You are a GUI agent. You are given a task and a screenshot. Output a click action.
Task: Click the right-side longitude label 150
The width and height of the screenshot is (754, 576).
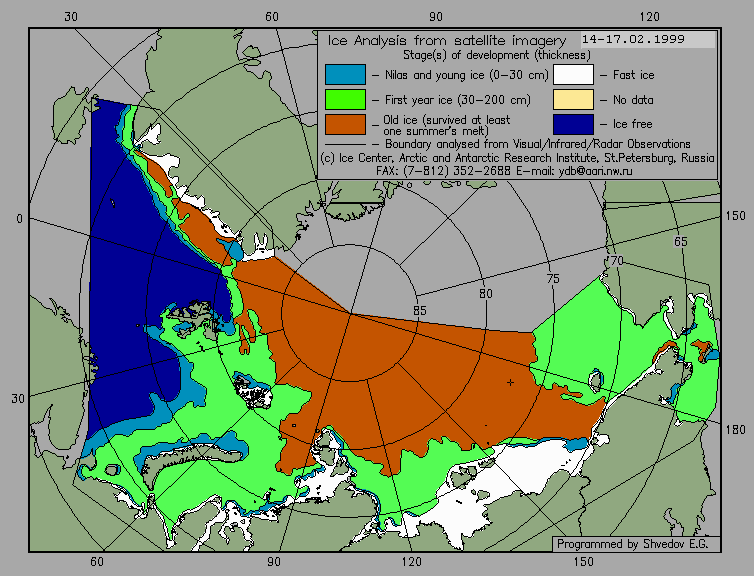(736, 216)
